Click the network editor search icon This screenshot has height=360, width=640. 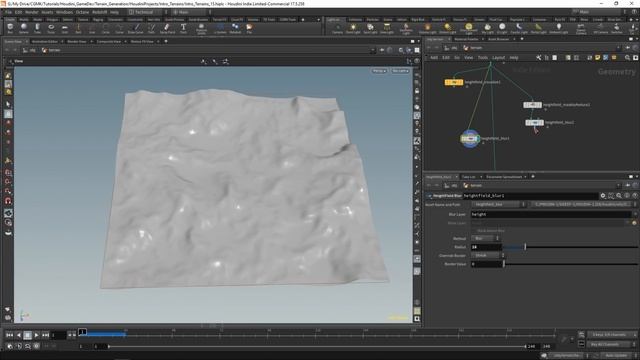pos(627,58)
